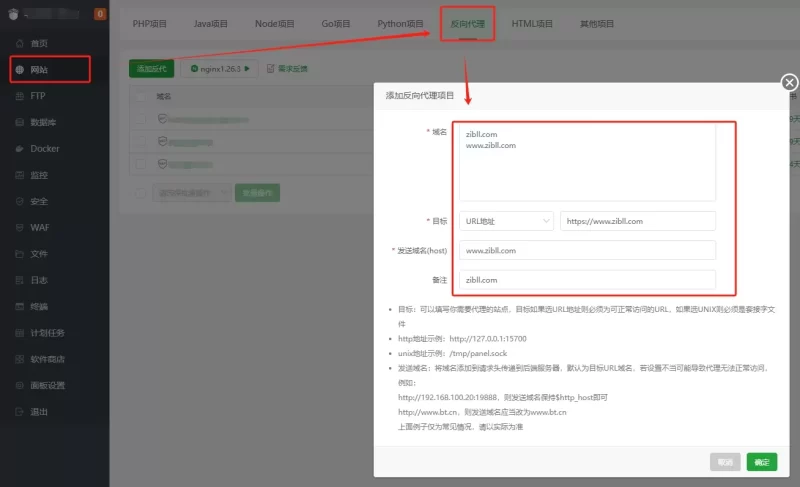Click the http://www.bt.cn example line
800x487 pixels.
coord(482,412)
